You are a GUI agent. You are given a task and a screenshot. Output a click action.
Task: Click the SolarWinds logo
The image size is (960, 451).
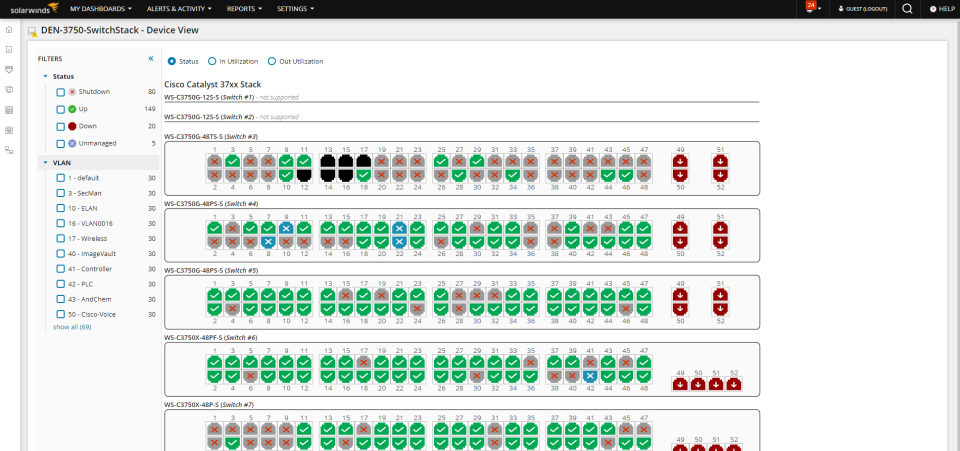(35, 9)
